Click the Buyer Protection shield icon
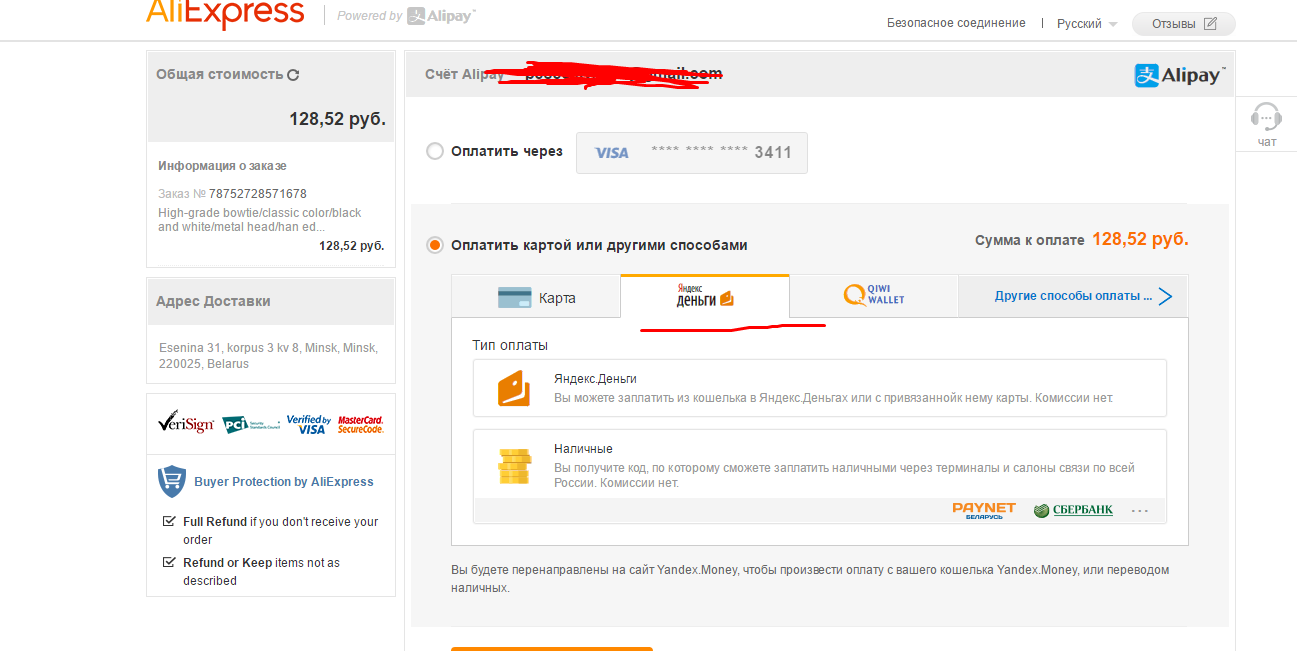The height and width of the screenshot is (651, 1297). pyautogui.click(x=172, y=482)
